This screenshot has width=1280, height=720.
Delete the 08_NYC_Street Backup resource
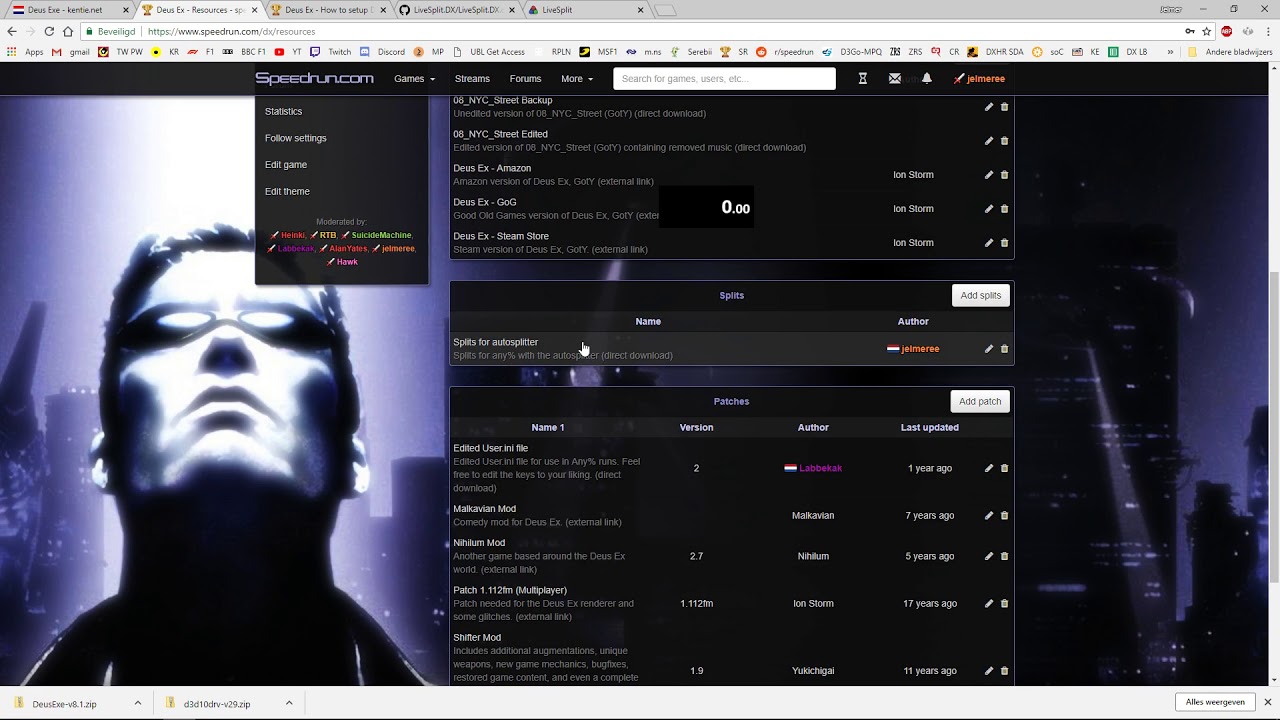click(1005, 107)
